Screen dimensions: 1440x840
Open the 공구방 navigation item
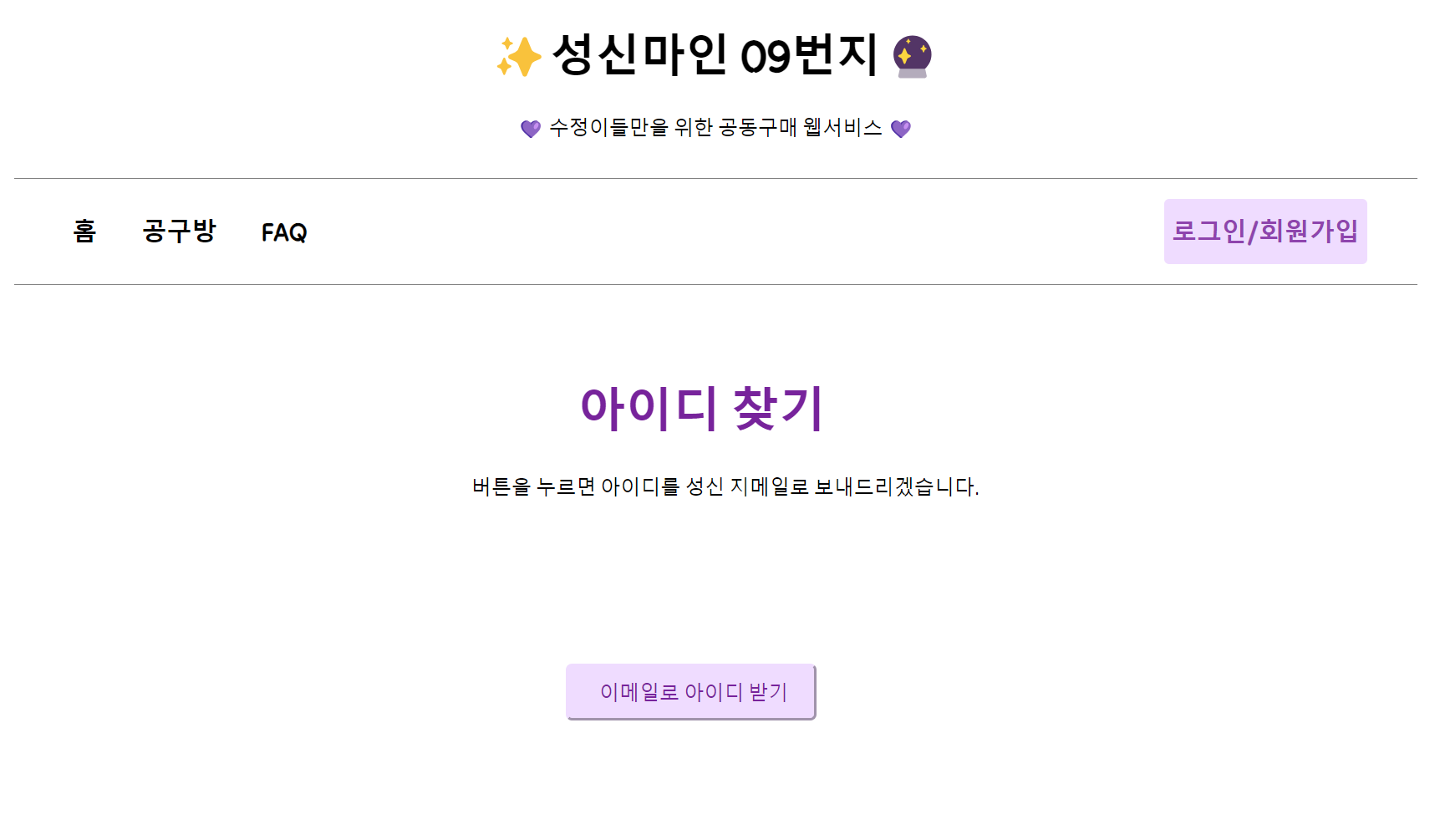pos(181,232)
